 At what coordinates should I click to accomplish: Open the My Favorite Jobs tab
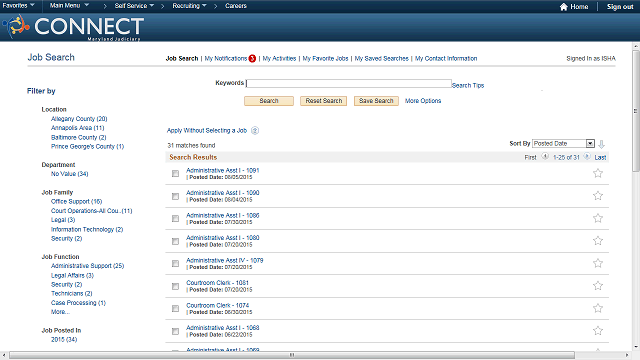tap(325, 58)
